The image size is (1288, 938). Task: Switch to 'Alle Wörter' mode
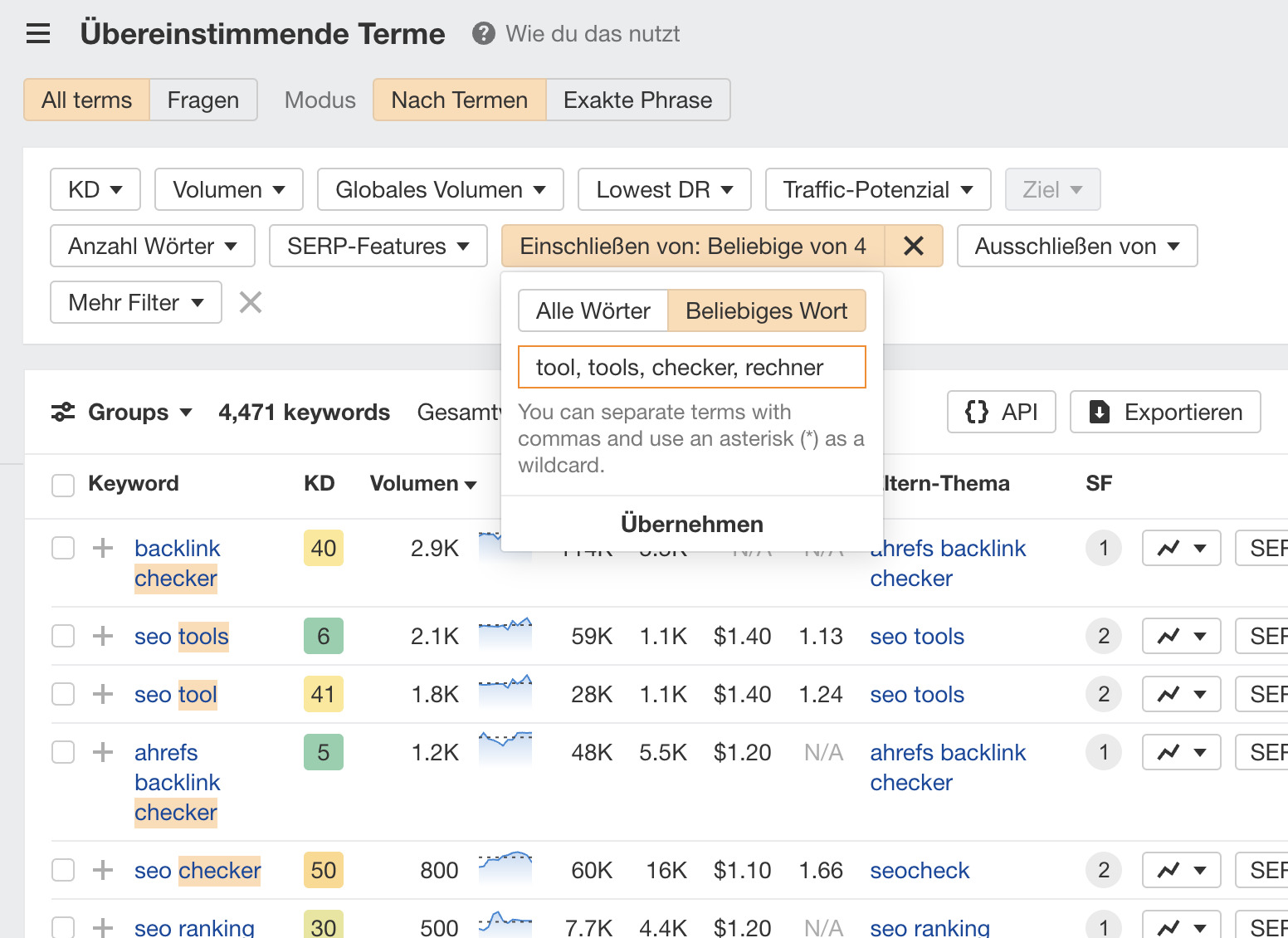[x=593, y=310]
